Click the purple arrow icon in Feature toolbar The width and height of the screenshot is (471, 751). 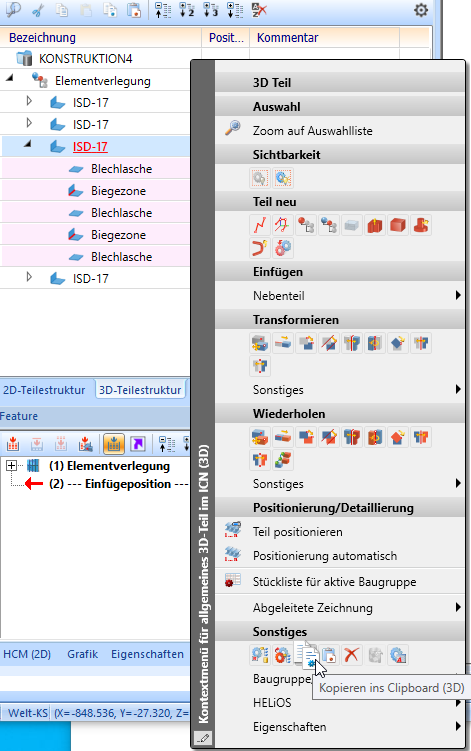[x=138, y=444]
